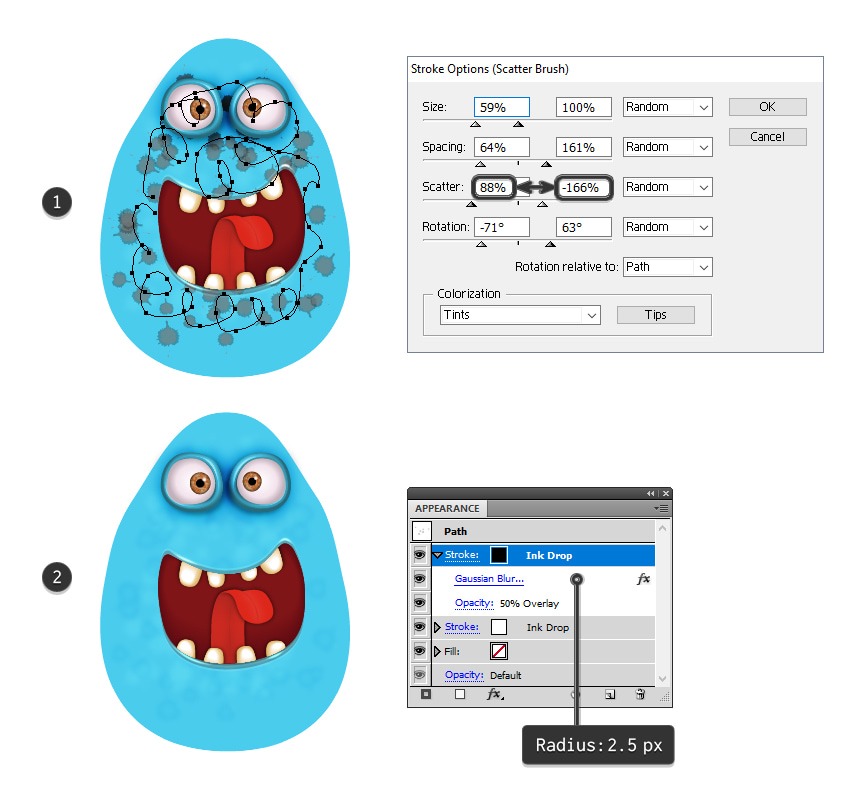Click Add New Fill icon in Appearance panel
This screenshot has height=801, width=850.
coord(460,694)
